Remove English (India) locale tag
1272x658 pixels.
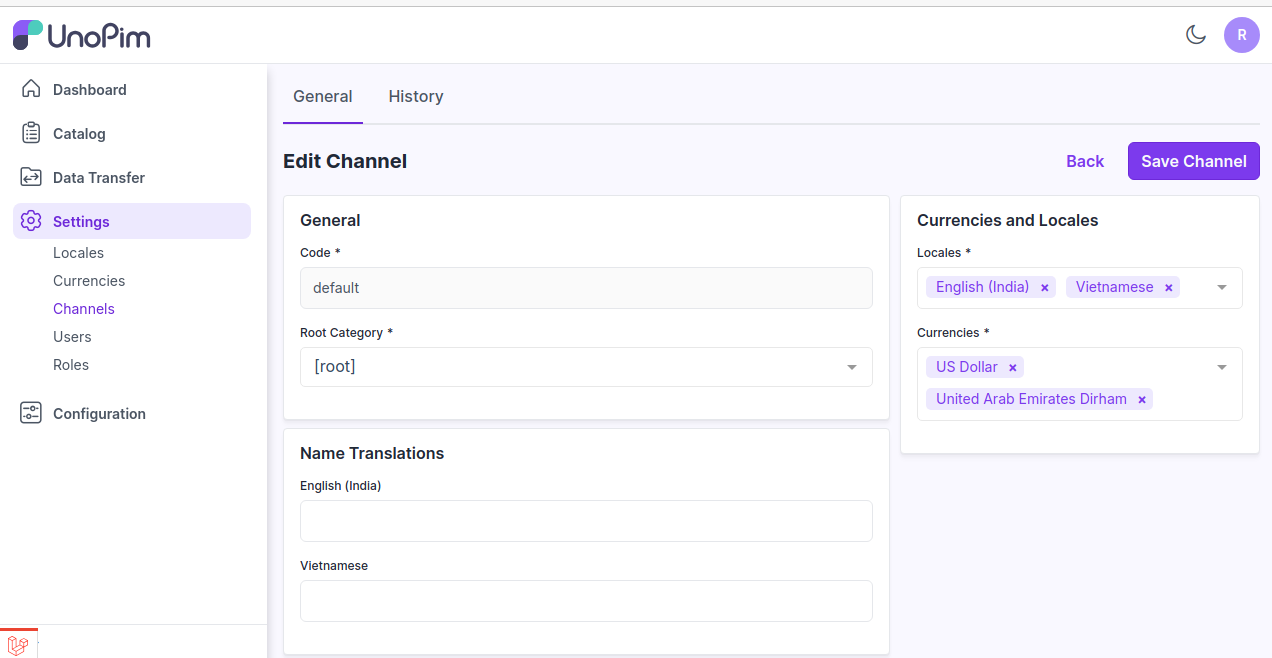point(1044,288)
